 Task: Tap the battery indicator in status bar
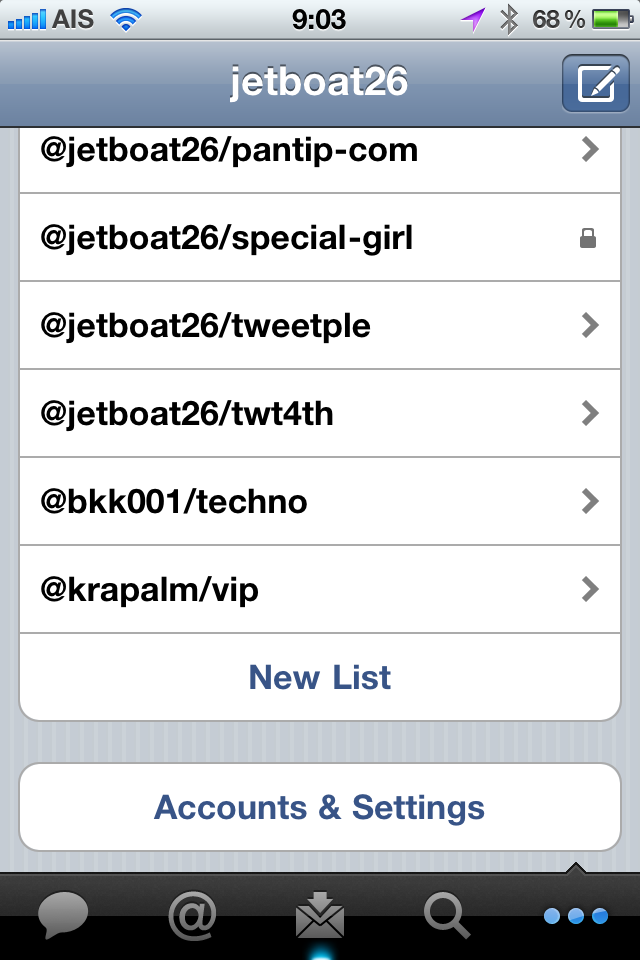click(608, 18)
